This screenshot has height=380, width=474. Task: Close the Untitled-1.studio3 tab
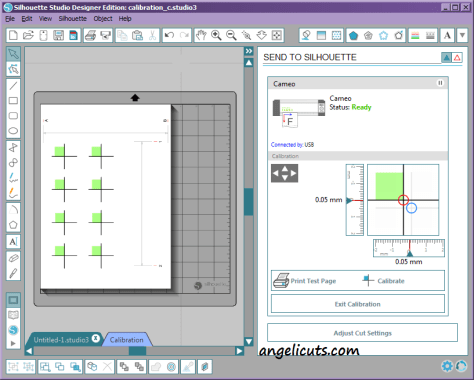coord(96,338)
